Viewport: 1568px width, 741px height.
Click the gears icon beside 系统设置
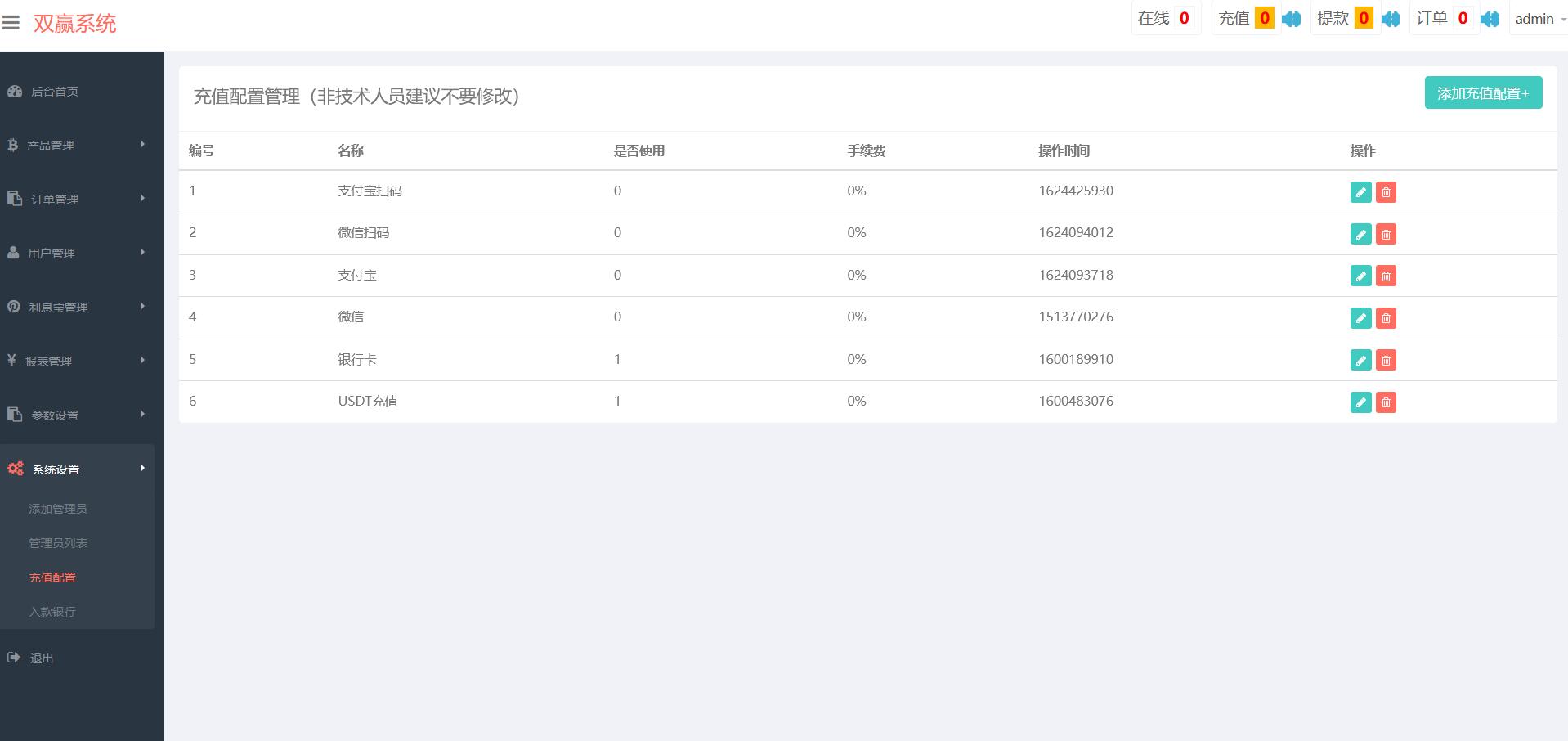click(x=16, y=469)
